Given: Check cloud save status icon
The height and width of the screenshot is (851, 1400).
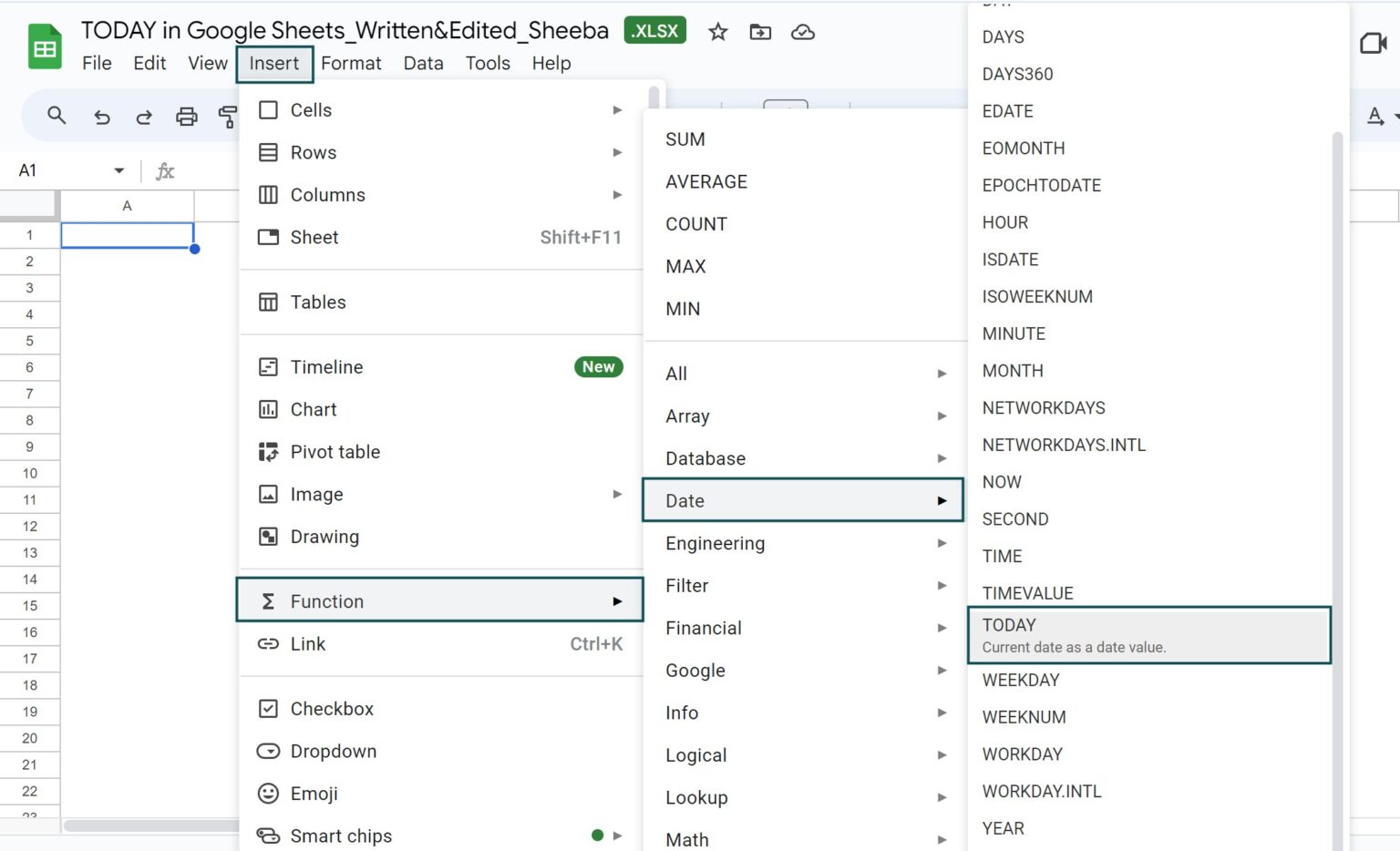Looking at the screenshot, I should pyautogui.click(x=802, y=32).
